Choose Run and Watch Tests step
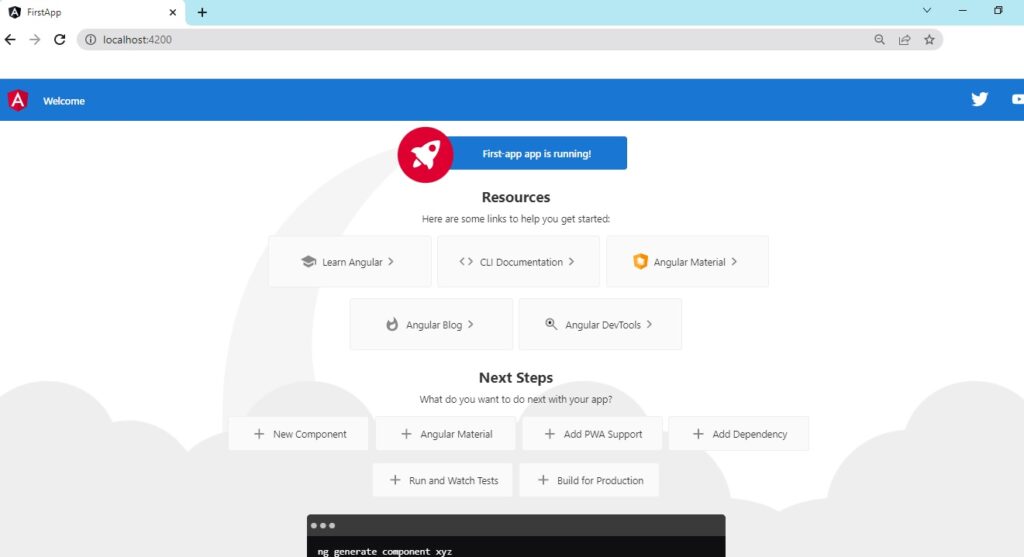The image size is (1024, 557). point(443,480)
